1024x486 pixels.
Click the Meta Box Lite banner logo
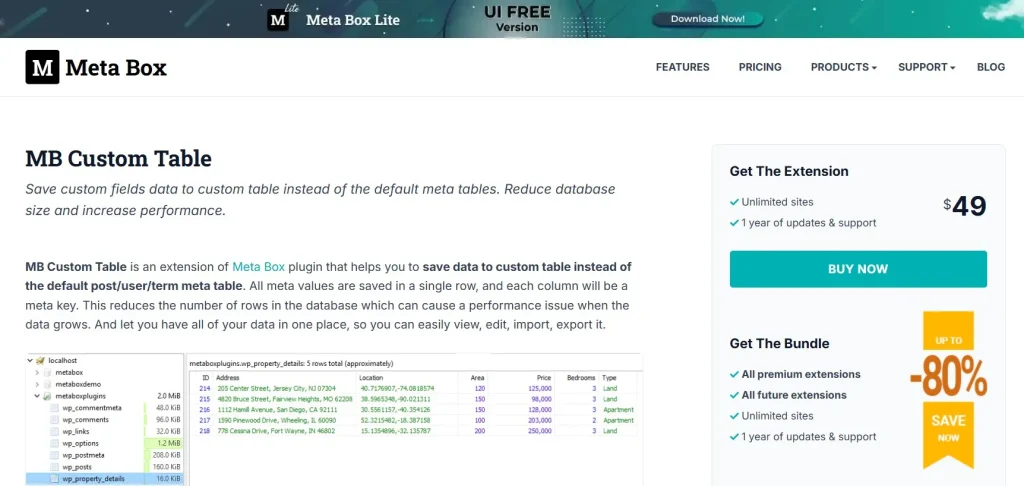278,19
